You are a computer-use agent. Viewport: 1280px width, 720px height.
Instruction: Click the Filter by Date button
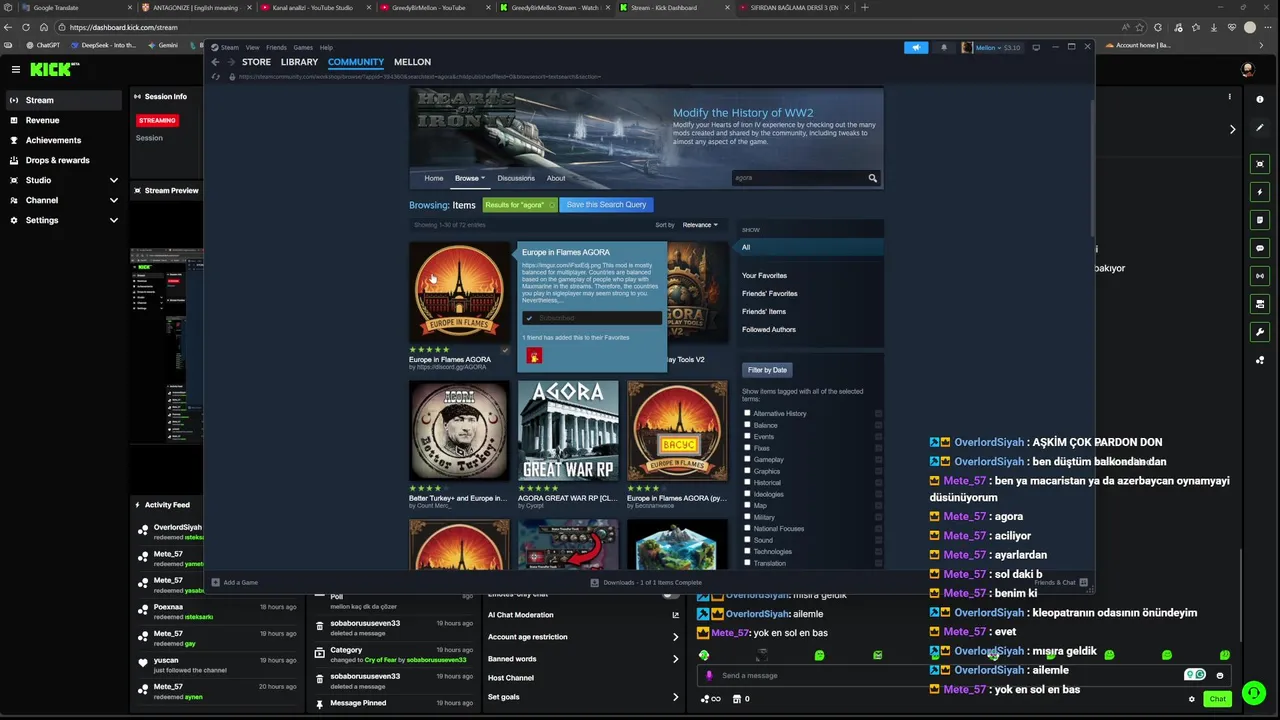coord(767,370)
